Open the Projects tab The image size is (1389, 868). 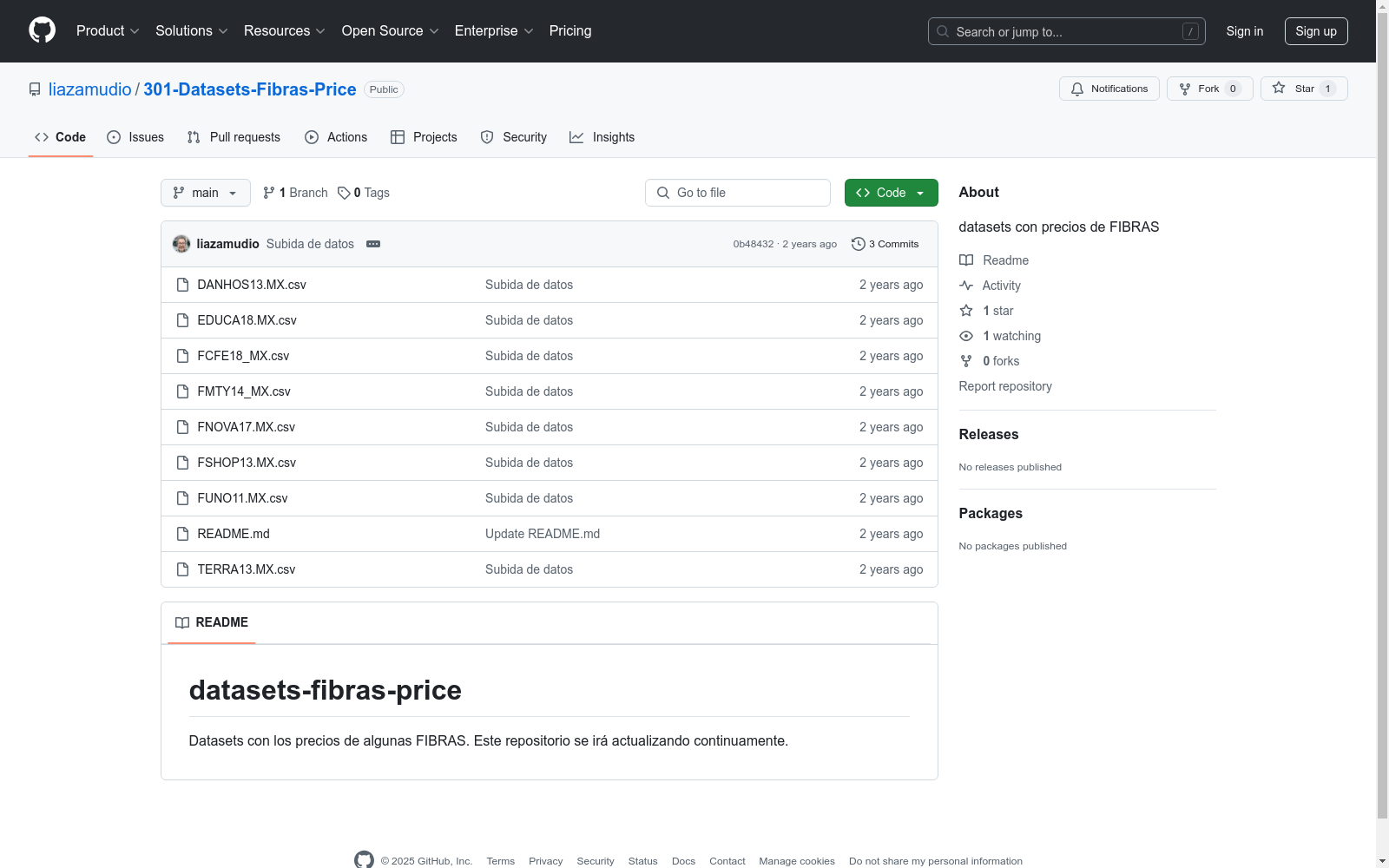(424, 137)
